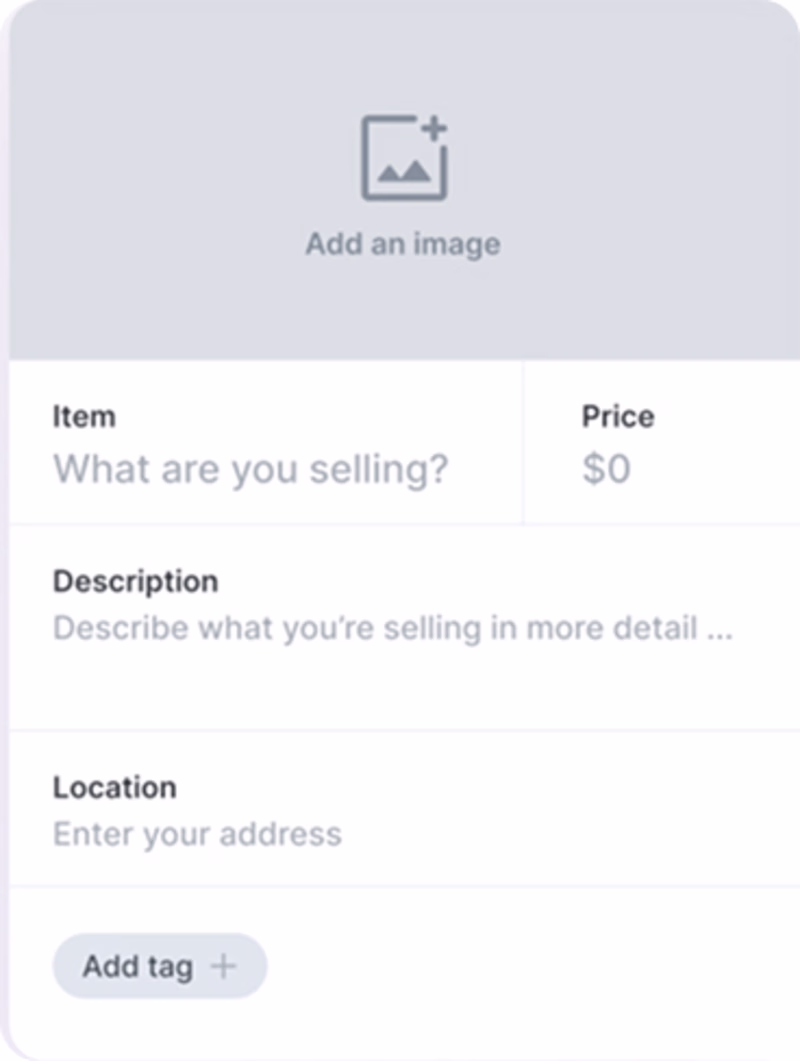The width and height of the screenshot is (800, 1061).
Task: Click the Item label
Action: [x=85, y=416]
